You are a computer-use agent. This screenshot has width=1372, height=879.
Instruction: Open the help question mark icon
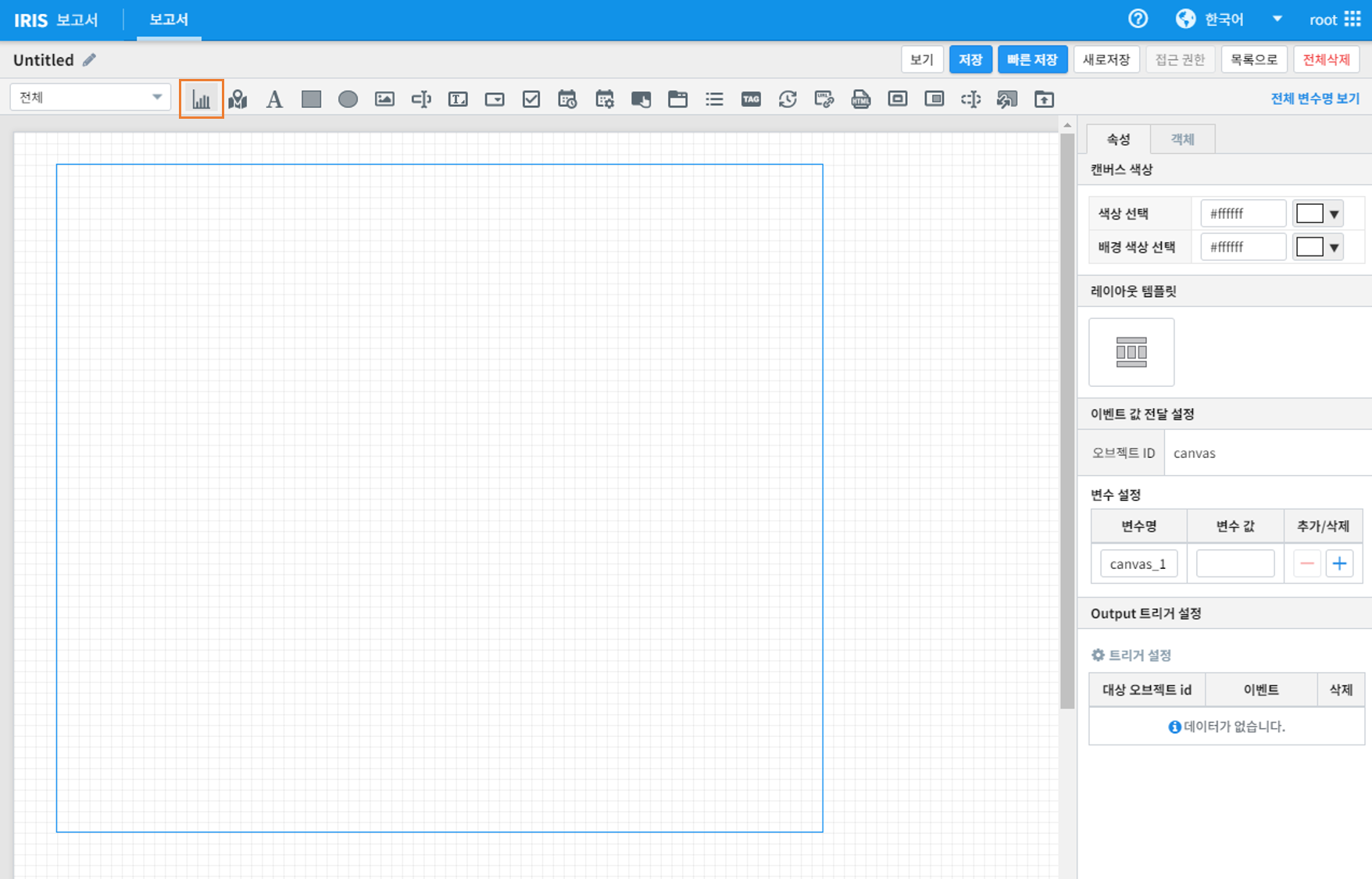coord(1138,19)
